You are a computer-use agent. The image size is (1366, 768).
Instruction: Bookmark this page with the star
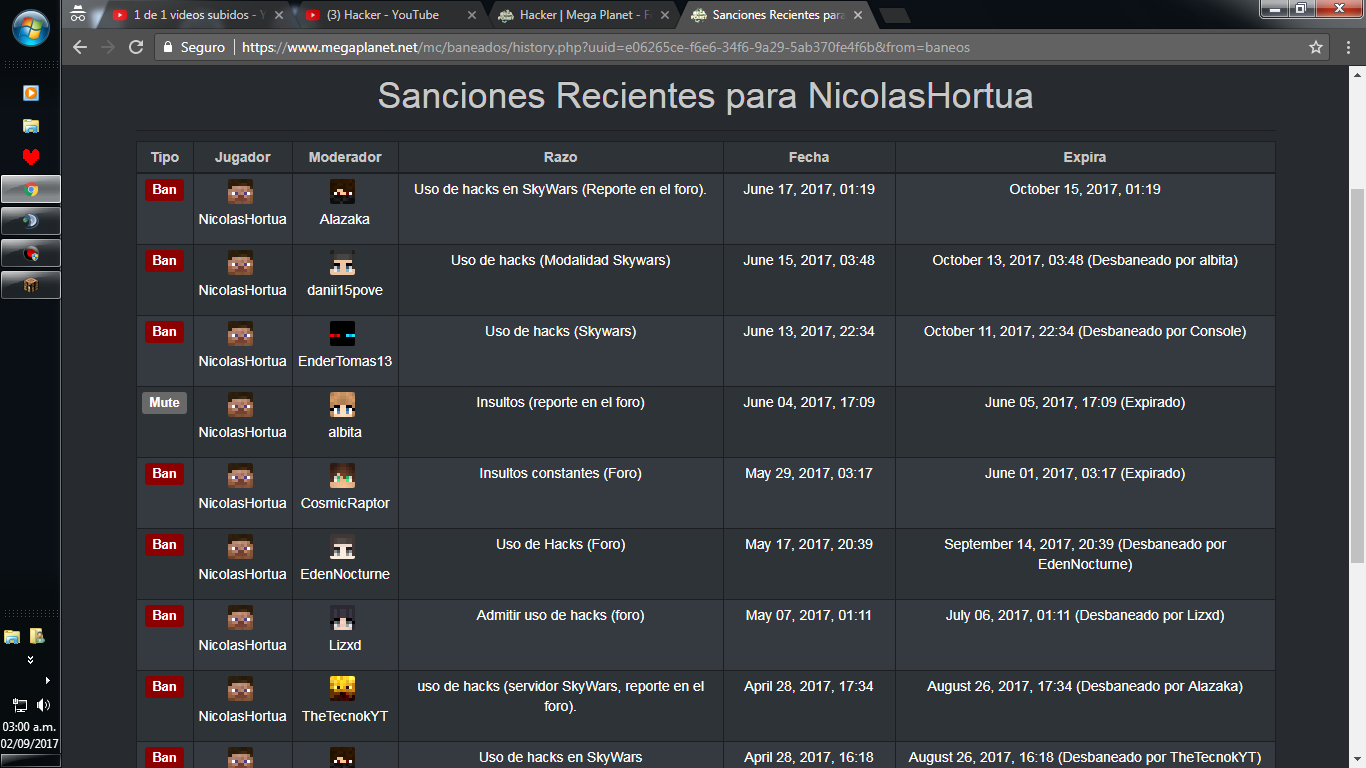pyautogui.click(x=1316, y=47)
